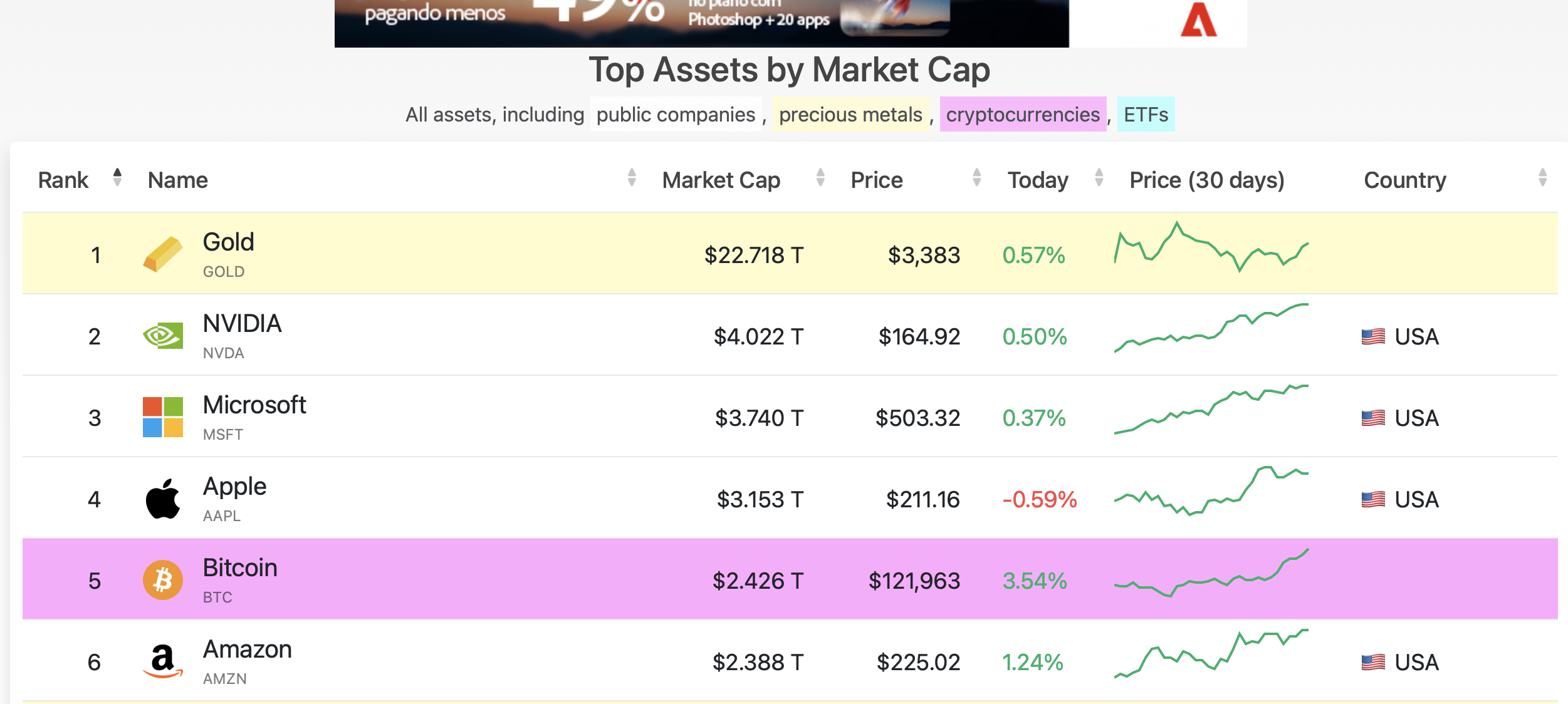Sort by Country sort arrows
Viewport: 1568px width, 704px height.
pos(1542,178)
